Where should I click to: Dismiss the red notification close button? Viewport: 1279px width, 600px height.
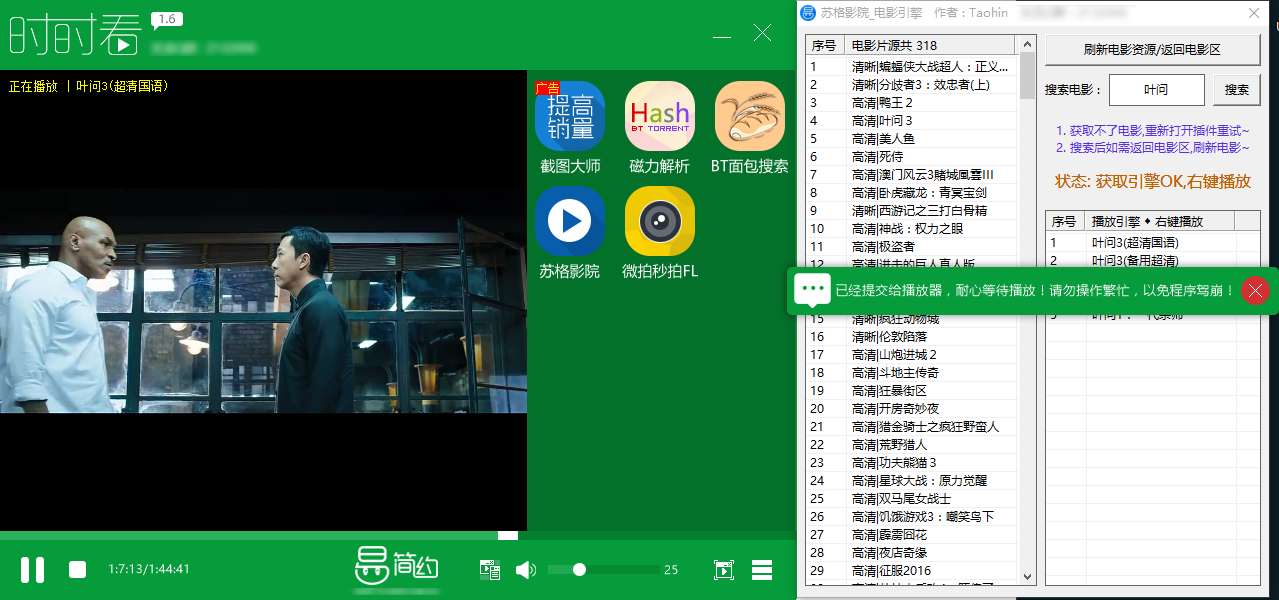coord(1256,290)
